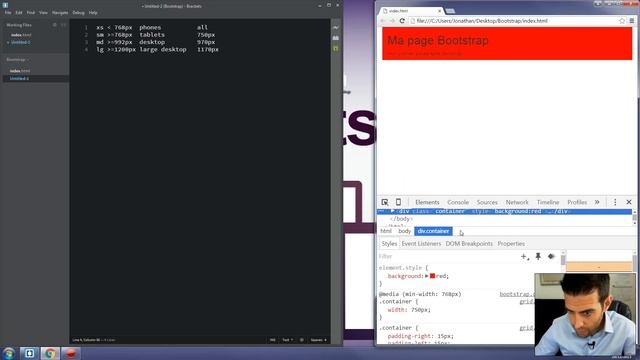This screenshot has width=640, height=360.
Task: Click the Chrome address bar URL
Action: click(482, 21)
